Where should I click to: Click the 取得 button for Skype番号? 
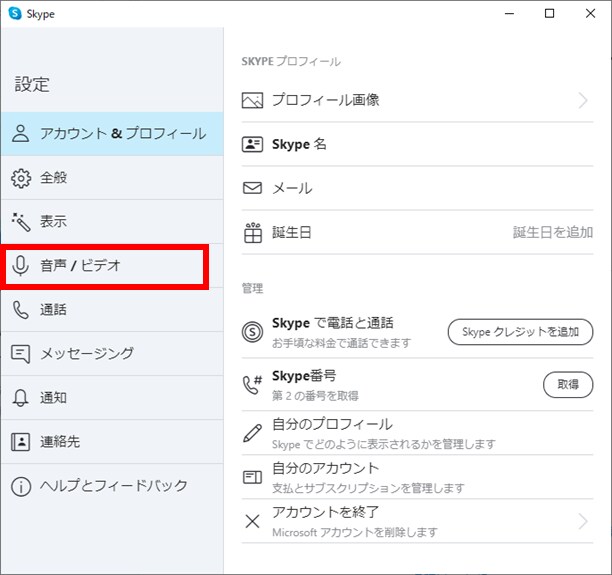coord(568,385)
